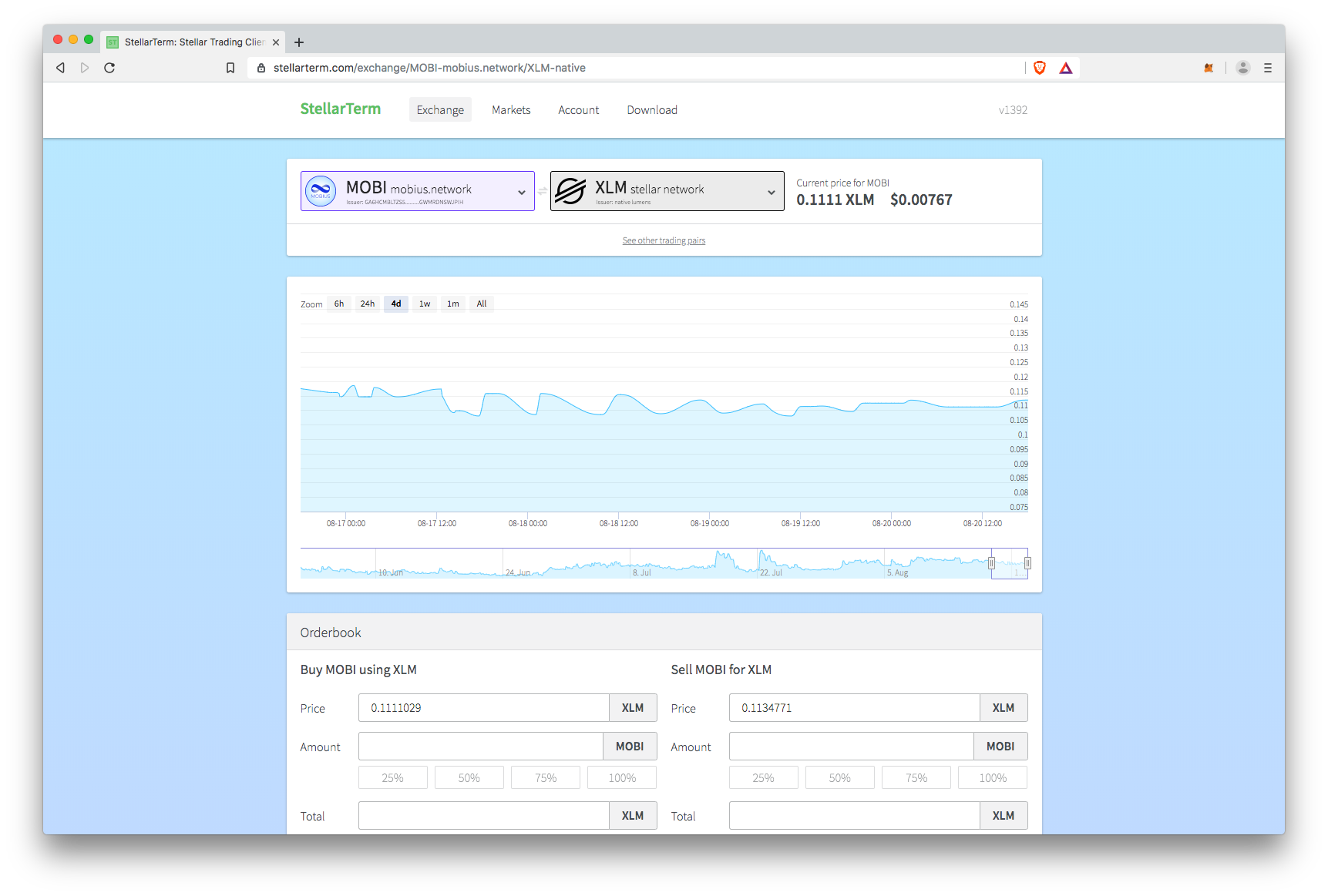Image resolution: width=1328 pixels, height=896 pixels.
Task: Open the browser hamburger menu
Action: tap(1268, 68)
